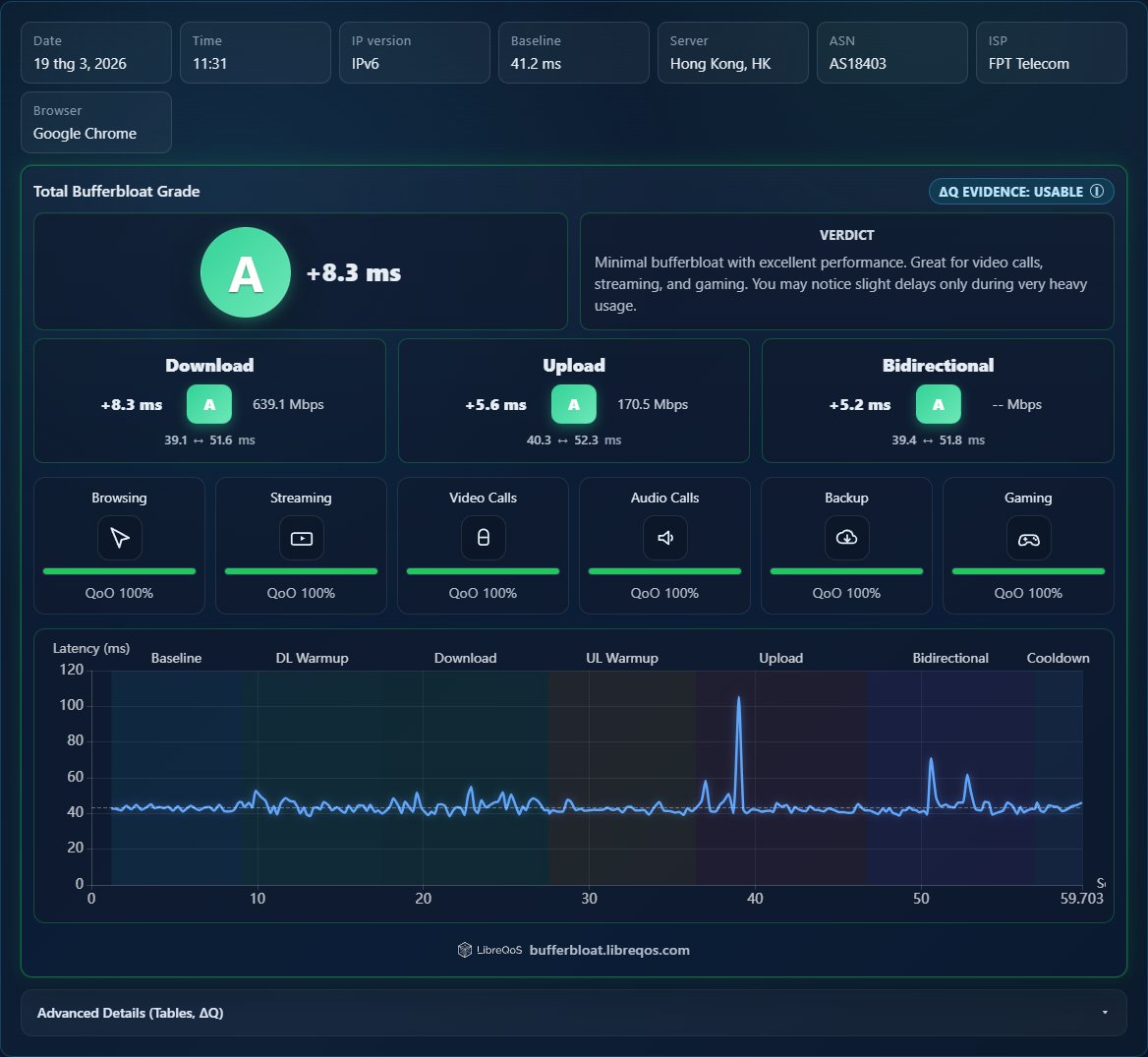Click the Latency (ms) axis label
The image size is (1148, 1057).
pos(91,648)
